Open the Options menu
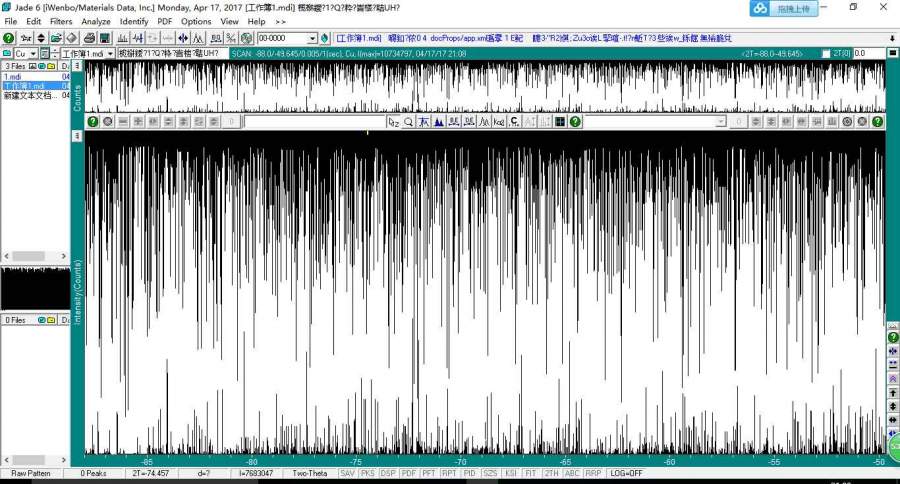The width and height of the screenshot is (900, 484). pyautogui.click(x=196, y=21)
